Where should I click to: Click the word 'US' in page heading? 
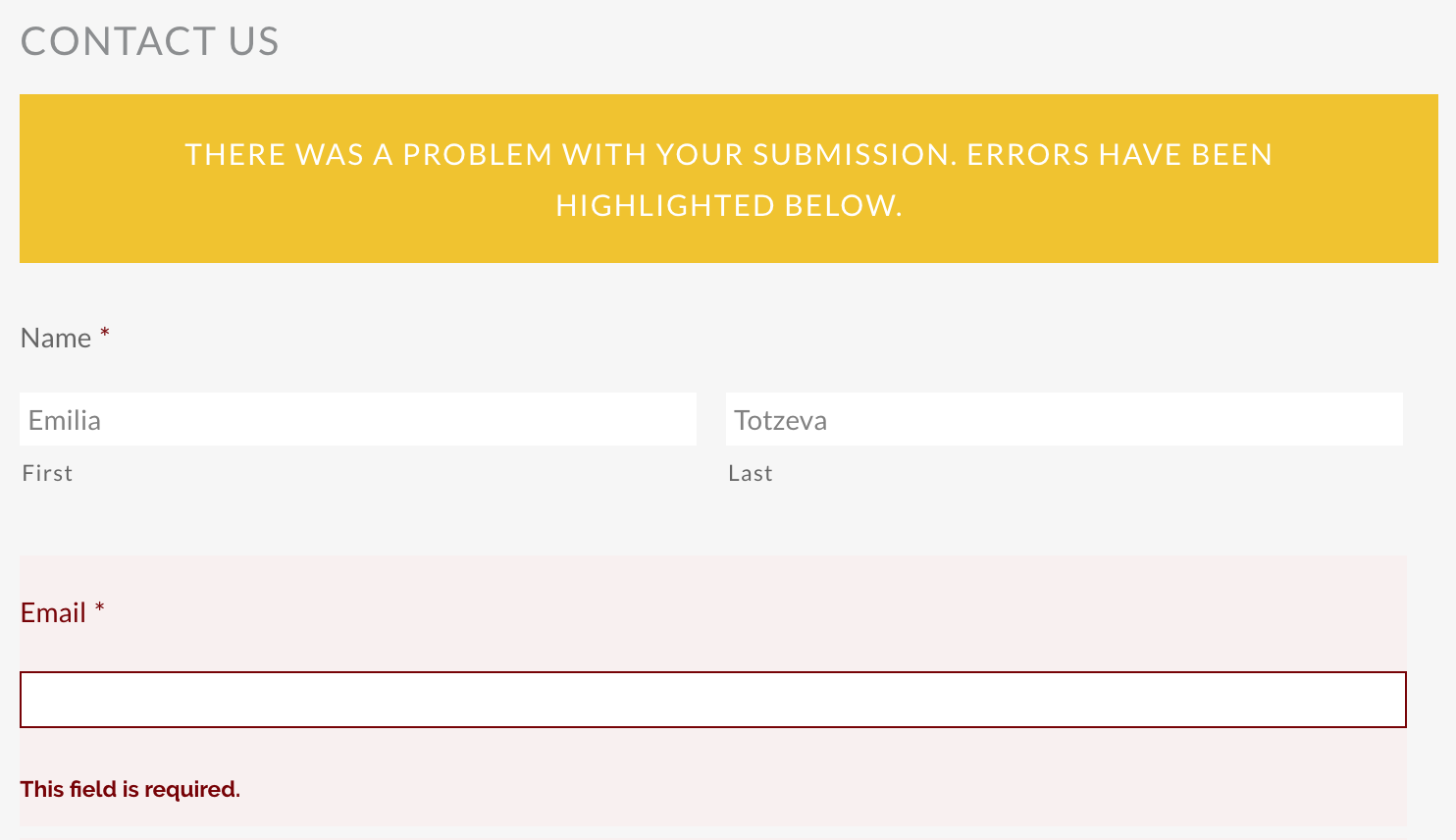click(254, 41)
